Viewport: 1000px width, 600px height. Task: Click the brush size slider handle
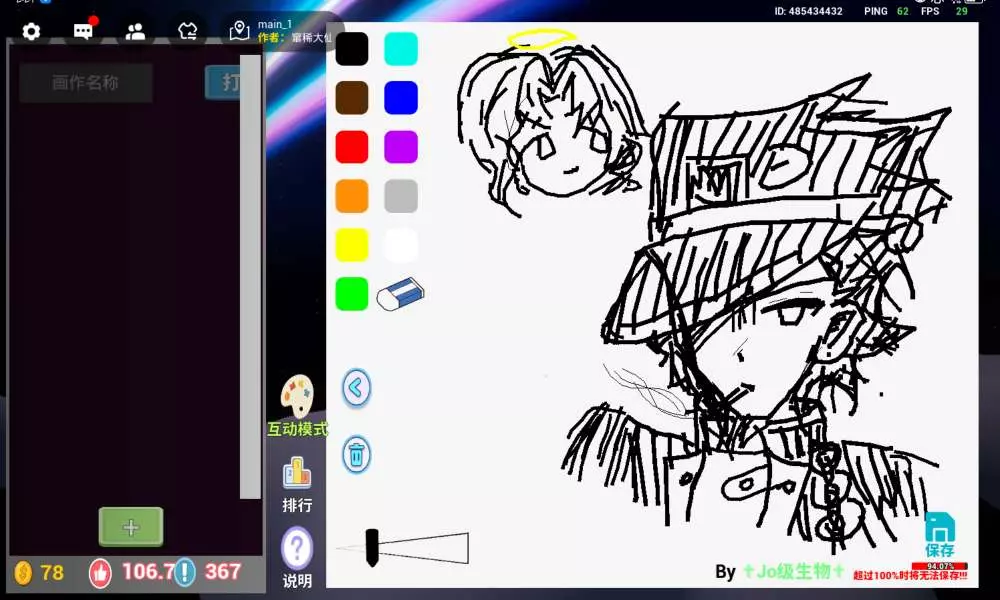372,547
